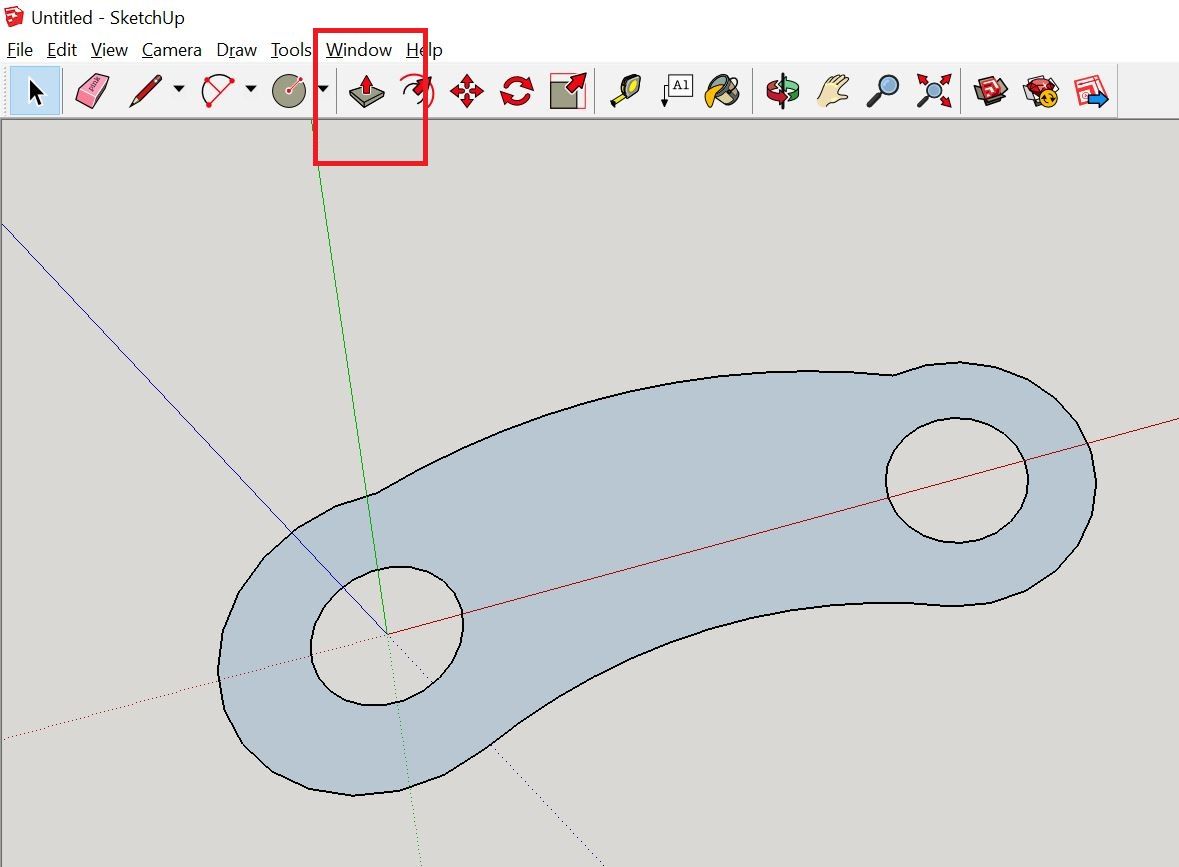Activate the Push/Pull tool
The width and height of the screenshot is (1179, 867).
(x=367, y=91)
